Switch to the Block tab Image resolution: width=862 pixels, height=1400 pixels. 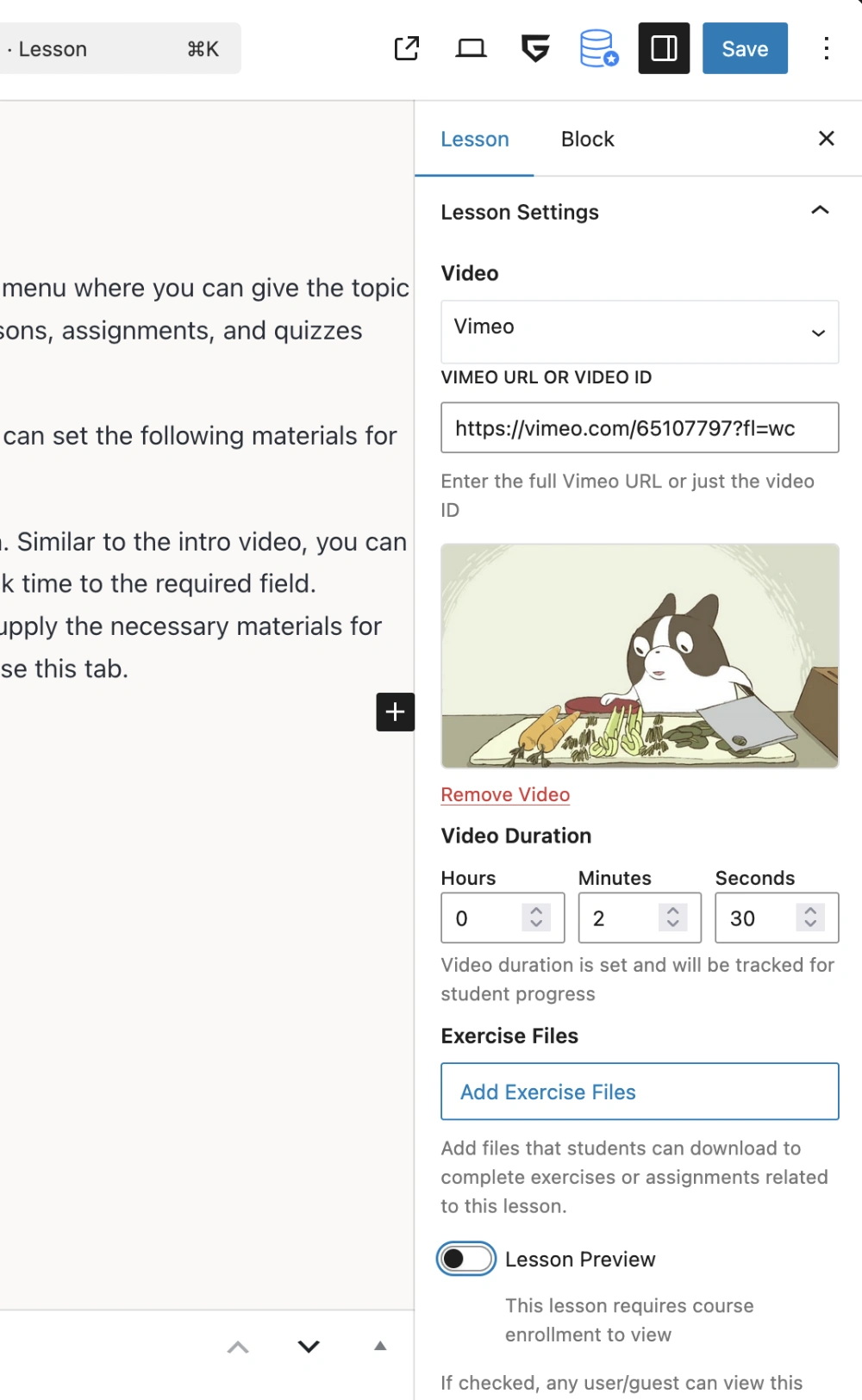tap(587, 139)
